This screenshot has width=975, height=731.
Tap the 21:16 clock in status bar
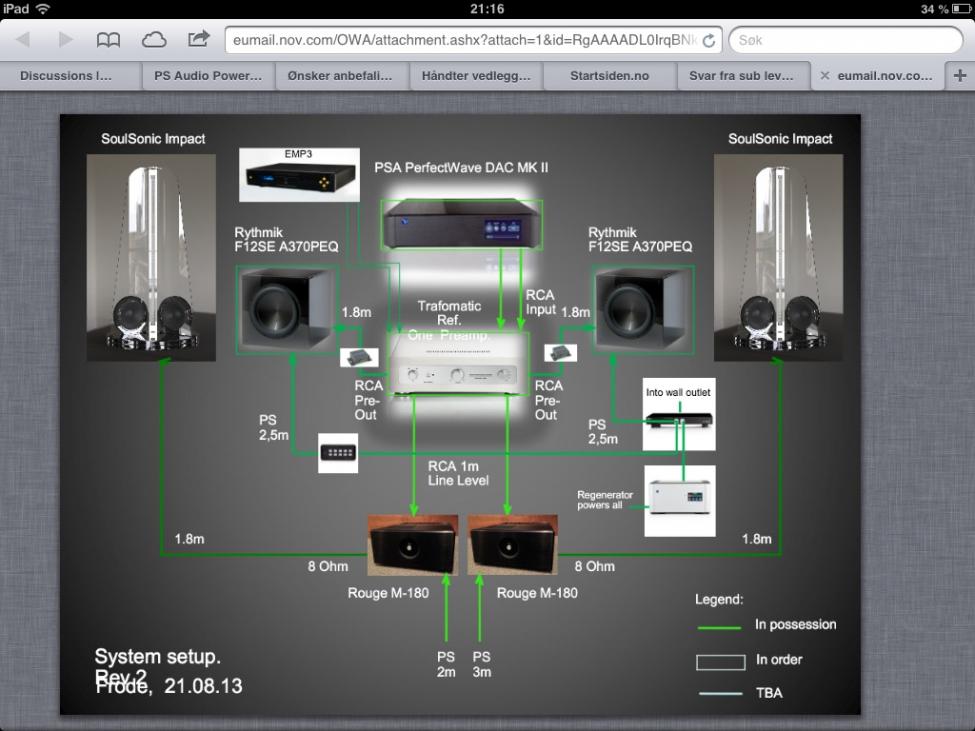pos(487,9)
